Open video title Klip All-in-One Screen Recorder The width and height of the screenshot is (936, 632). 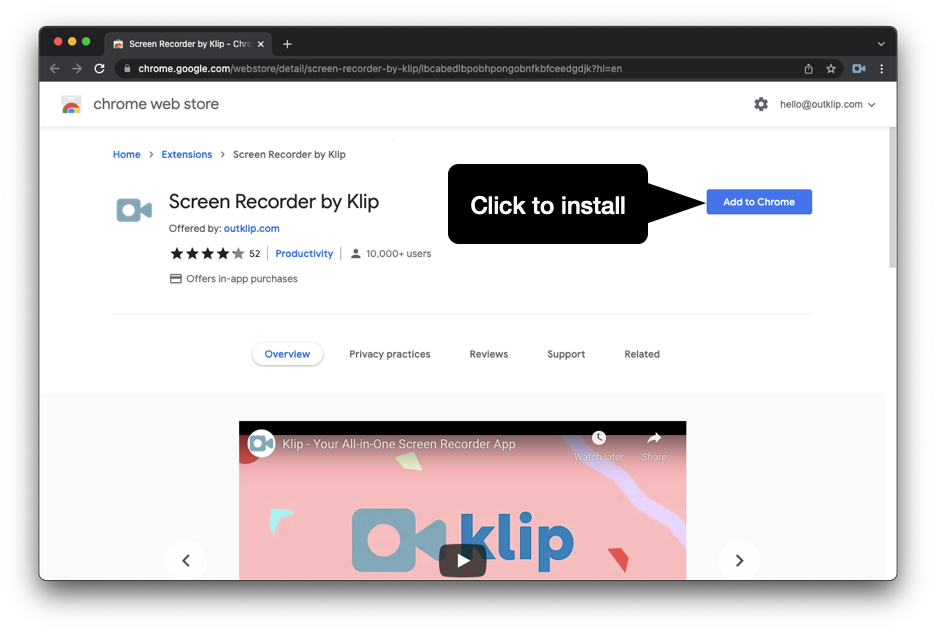[x=399, y=444]
